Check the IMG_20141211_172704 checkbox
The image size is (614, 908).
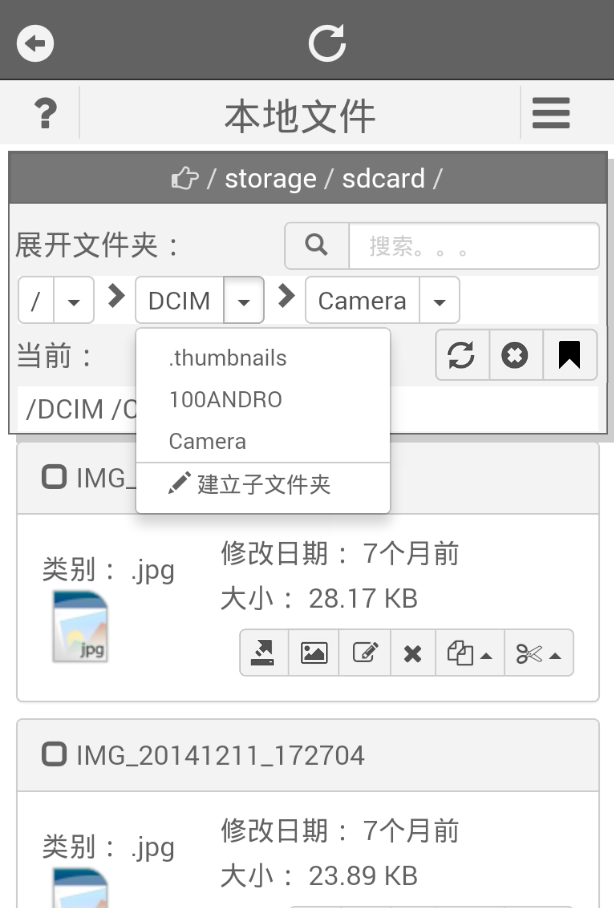pyautogui.click(x=54, y=754)
